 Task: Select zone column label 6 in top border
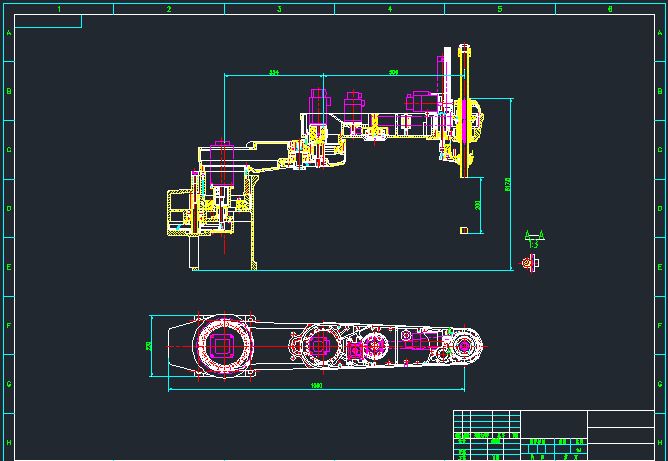[x=610, y=9]
